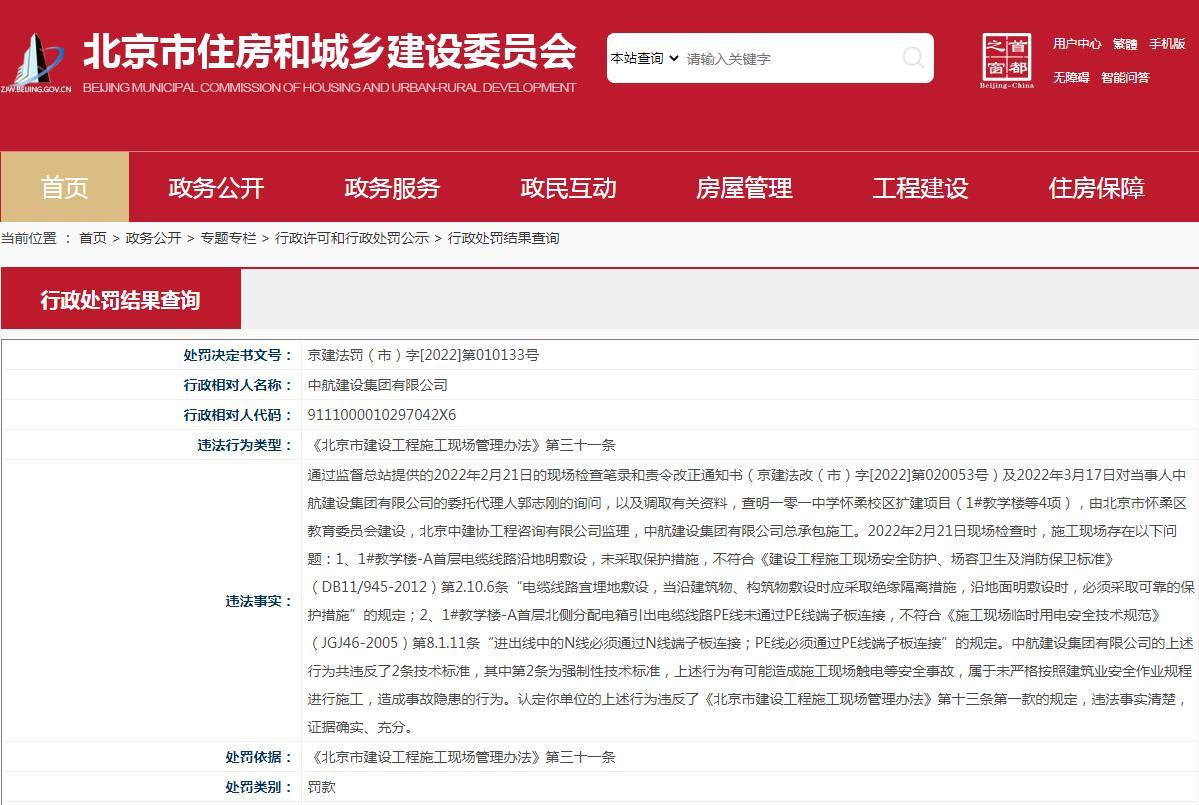Open 工程建设 navigation menu

point(921,187)
